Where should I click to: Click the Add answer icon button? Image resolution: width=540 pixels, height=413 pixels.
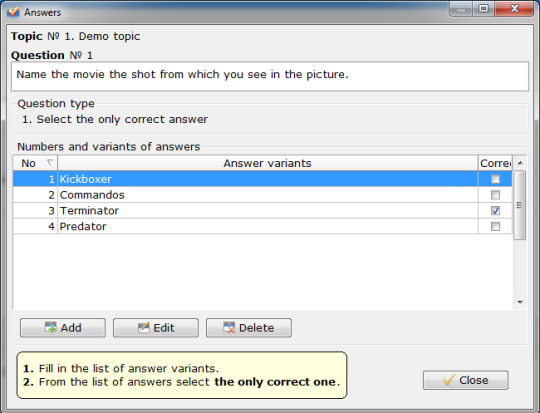point(63,328)
